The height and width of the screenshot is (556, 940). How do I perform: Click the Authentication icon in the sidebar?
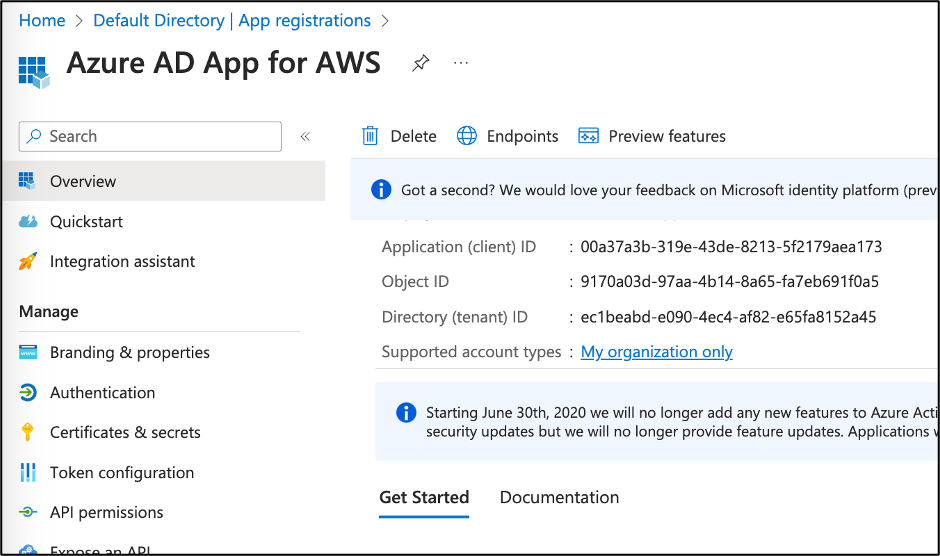29,393
